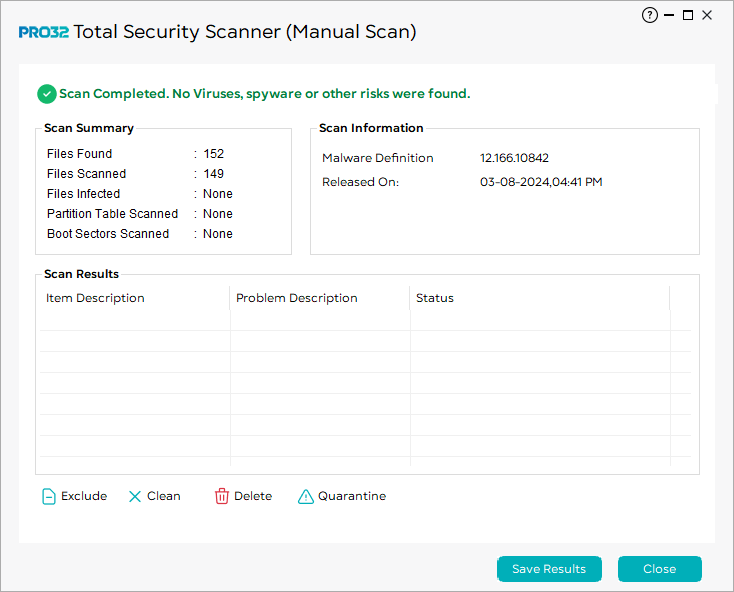
Task: Maximize the scanner window
Action: (x=688, y=15)
